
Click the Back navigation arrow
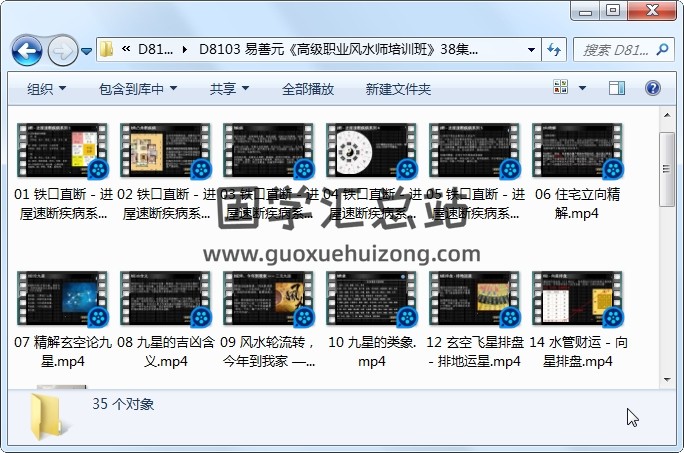pyautogui.click(x=27, y=49)
